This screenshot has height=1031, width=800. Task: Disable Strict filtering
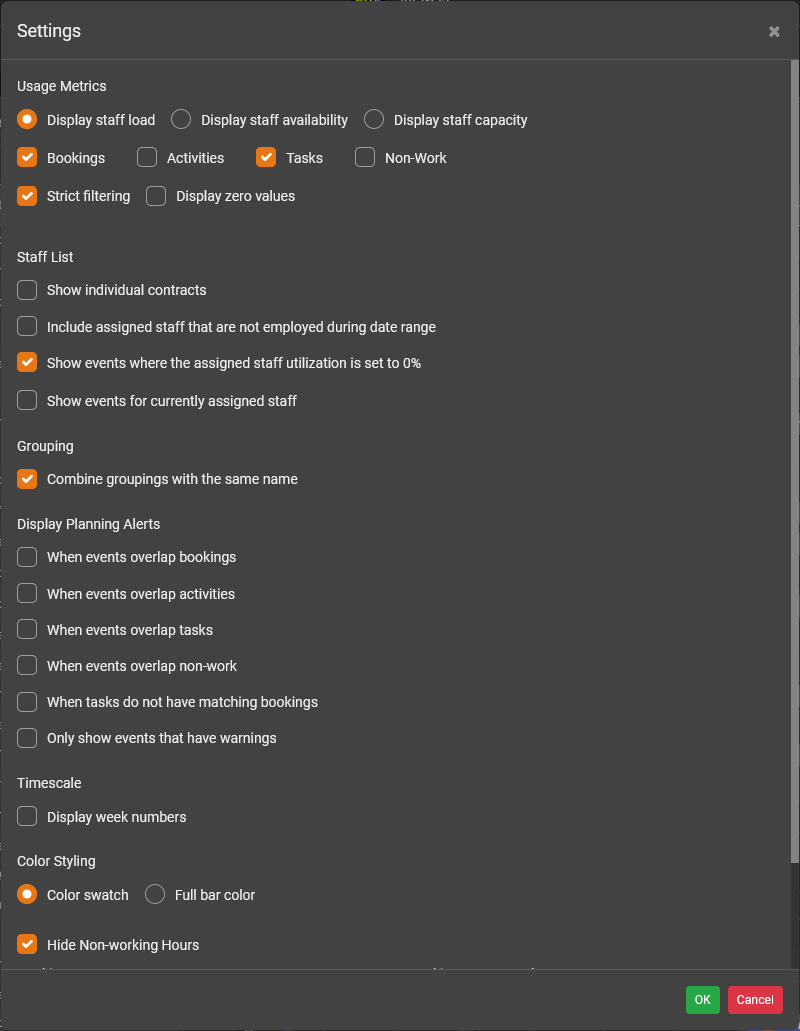27,196
